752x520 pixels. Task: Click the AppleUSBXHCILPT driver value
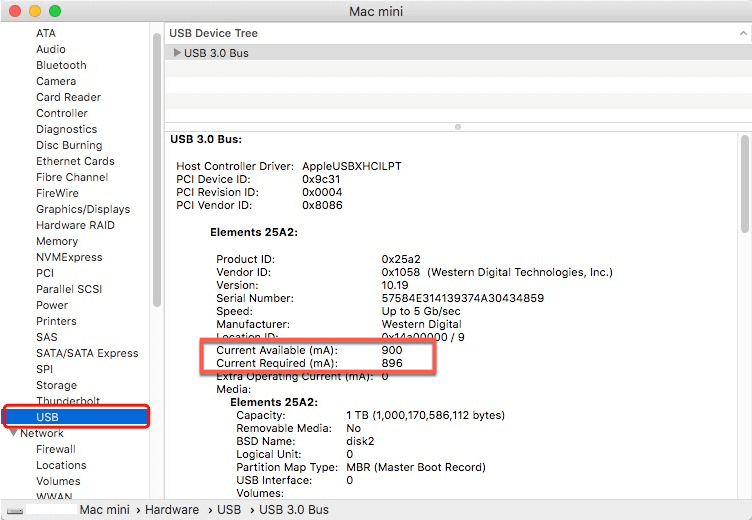(x=352, y=166)
